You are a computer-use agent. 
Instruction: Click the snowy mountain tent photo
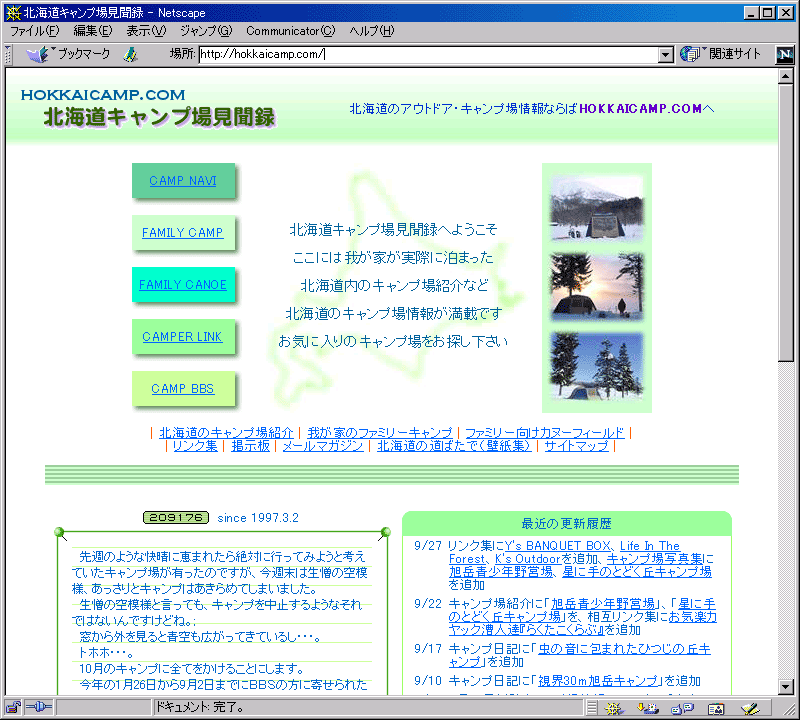596,208
